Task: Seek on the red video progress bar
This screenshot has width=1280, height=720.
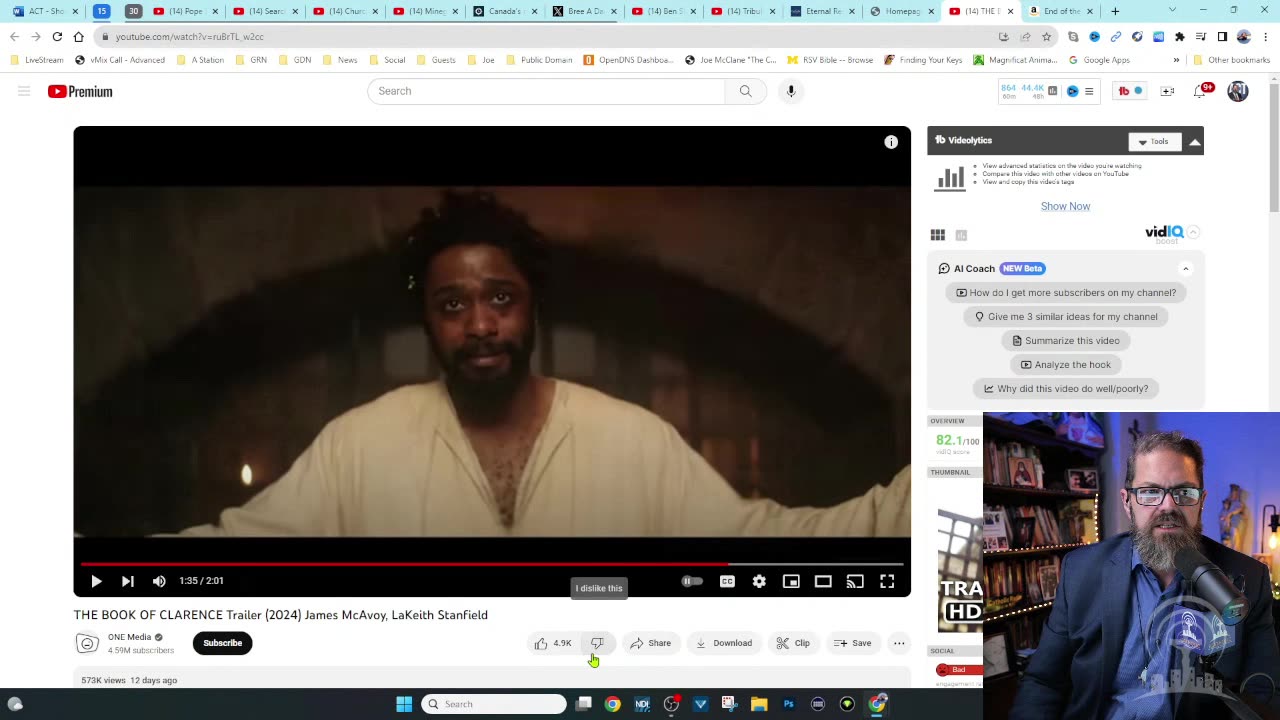Action: 492,564
